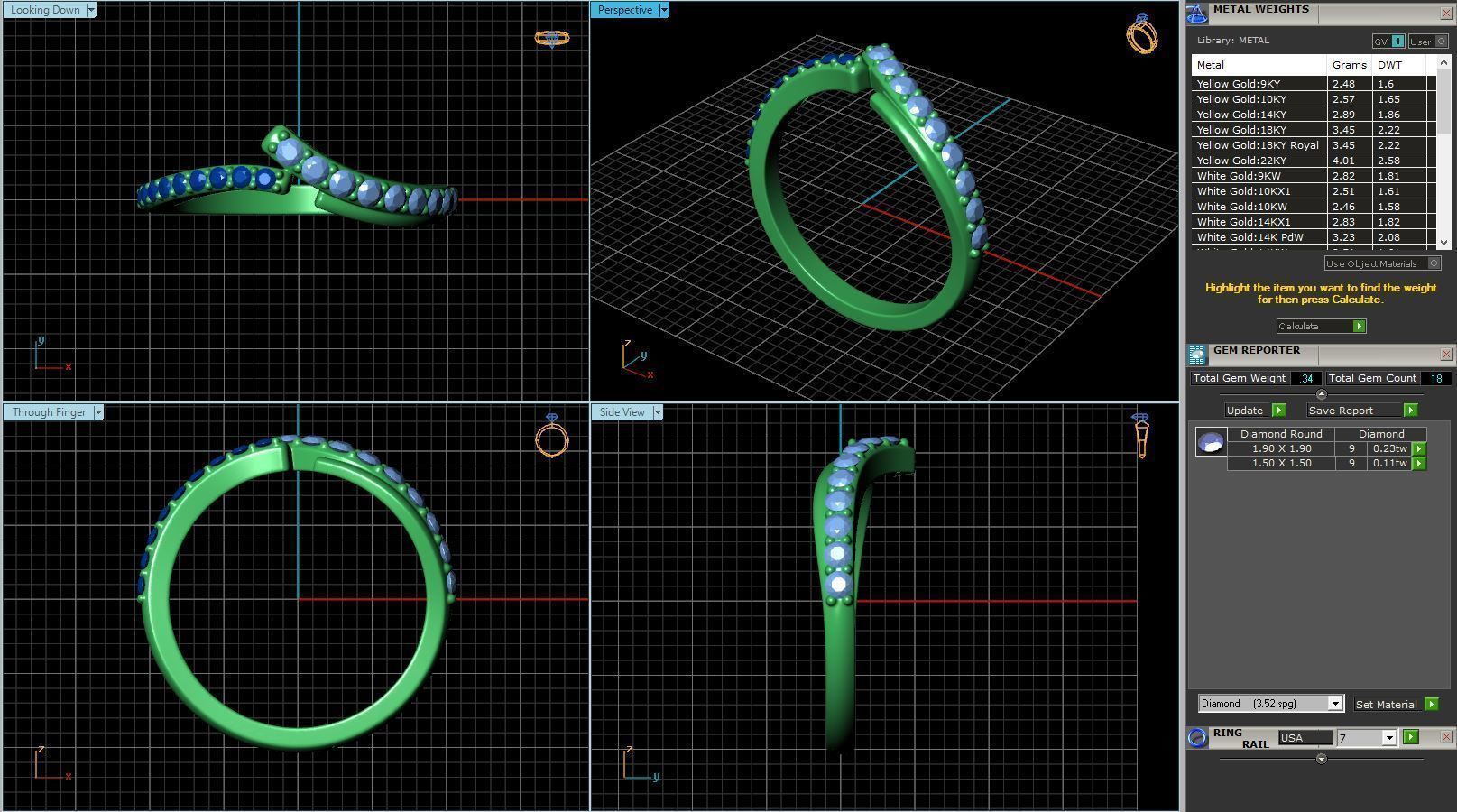Click the Looking Down viewport label
The height and width of the screenshot is (812, 1457).
tap(45, 10)
